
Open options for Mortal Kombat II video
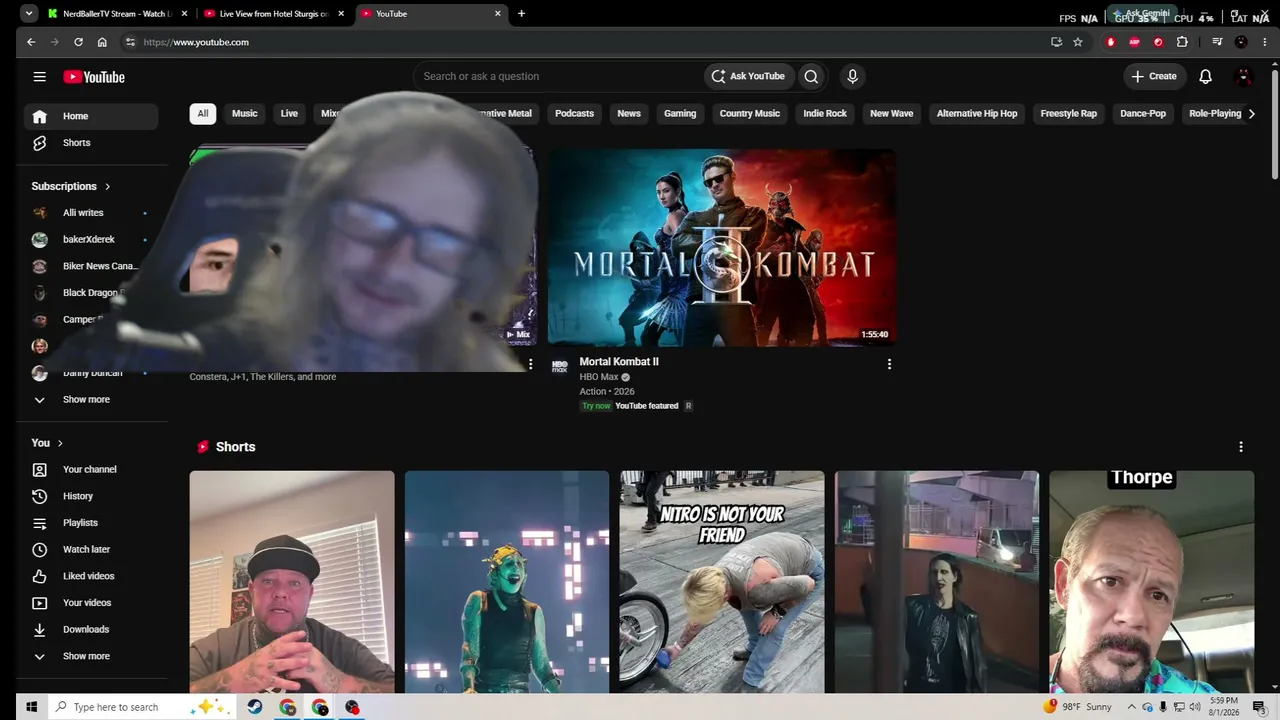click(889, 364)
